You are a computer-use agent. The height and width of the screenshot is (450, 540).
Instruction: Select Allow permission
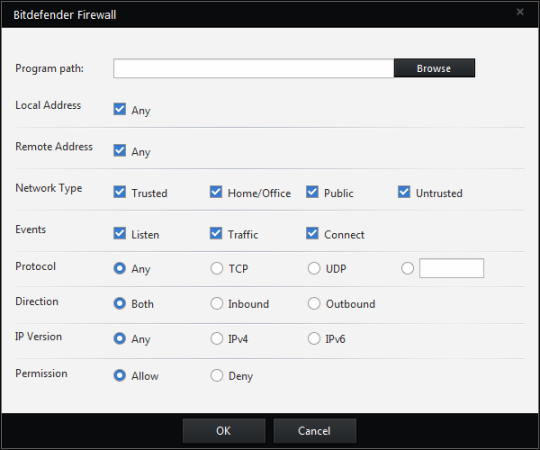(x=120, y=375)
